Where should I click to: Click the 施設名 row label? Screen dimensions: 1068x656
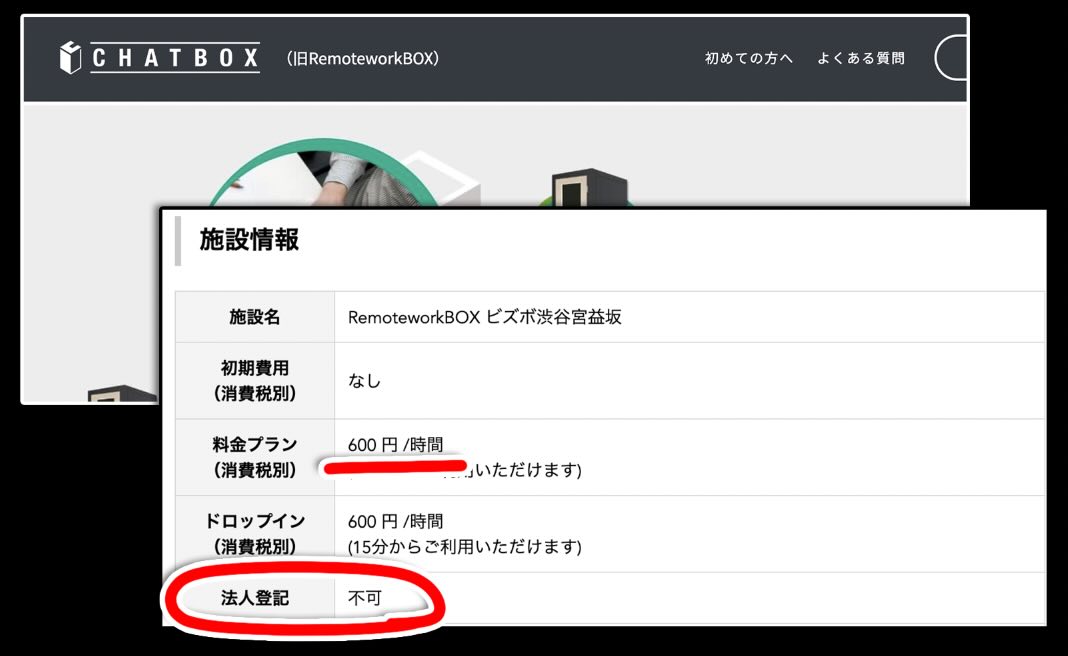(255, 317)
